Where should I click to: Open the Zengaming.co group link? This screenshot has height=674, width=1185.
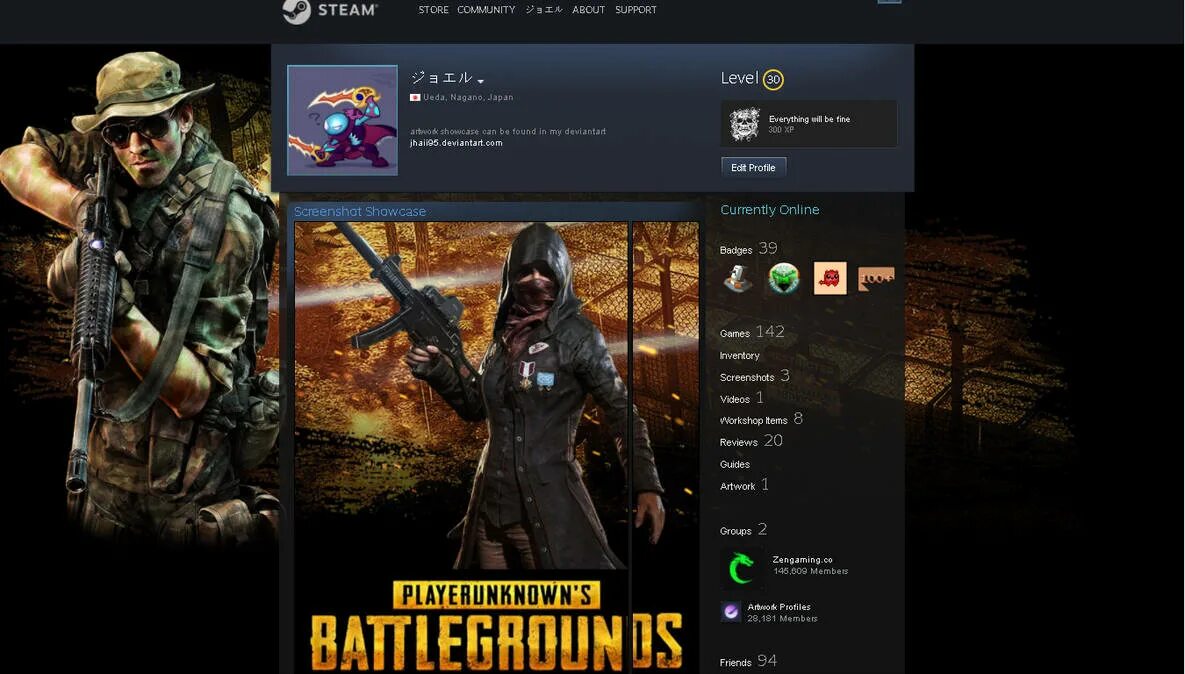pyautogui.click(x=802, y=560)
